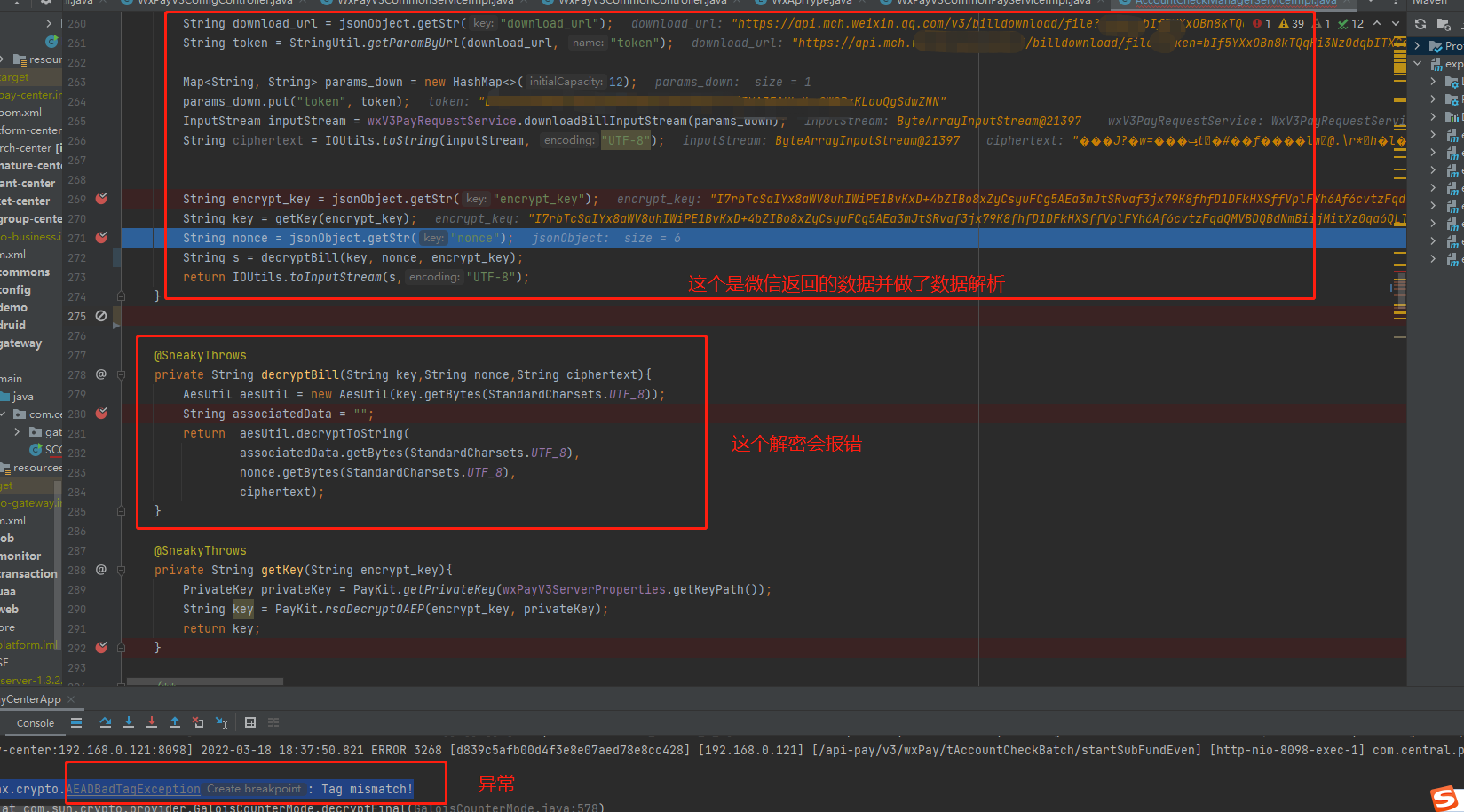Go to previous highlighted error arrow

pyautogui.click(x=1377, y=24)
